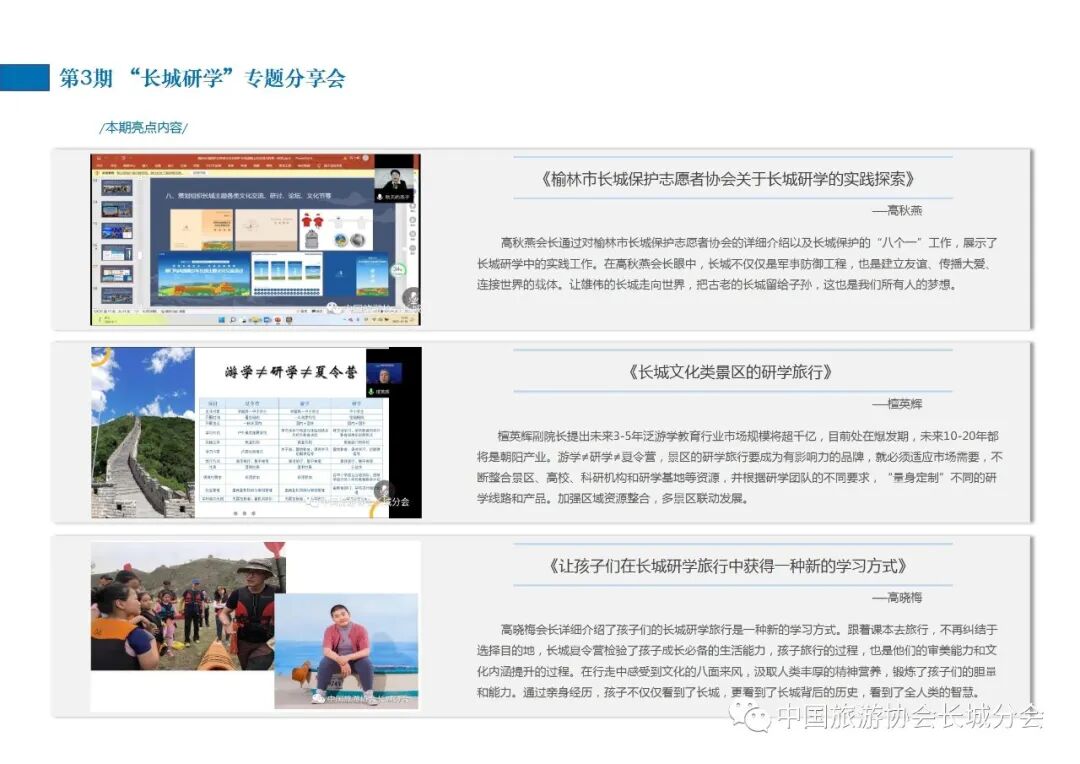Click the heading 第3期 "长城研学" 专题分享会

click(202, 78)
